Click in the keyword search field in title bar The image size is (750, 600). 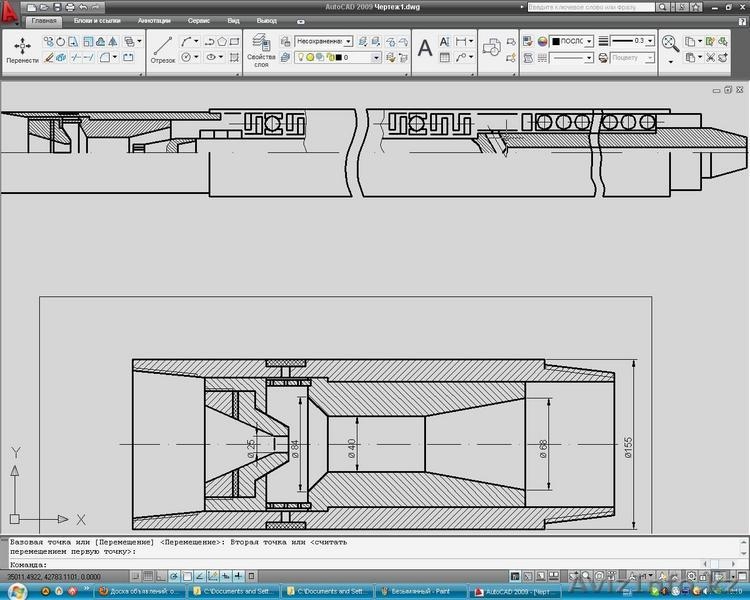pyautogui.click(x=591, y=7)
